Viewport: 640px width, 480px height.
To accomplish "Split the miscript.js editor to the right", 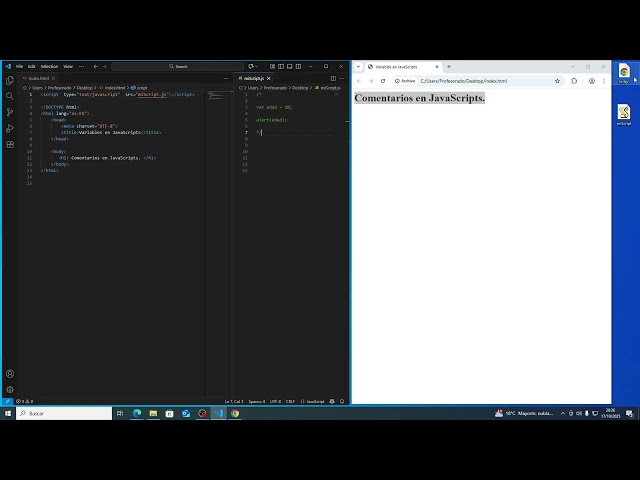I will pos(333,78).
